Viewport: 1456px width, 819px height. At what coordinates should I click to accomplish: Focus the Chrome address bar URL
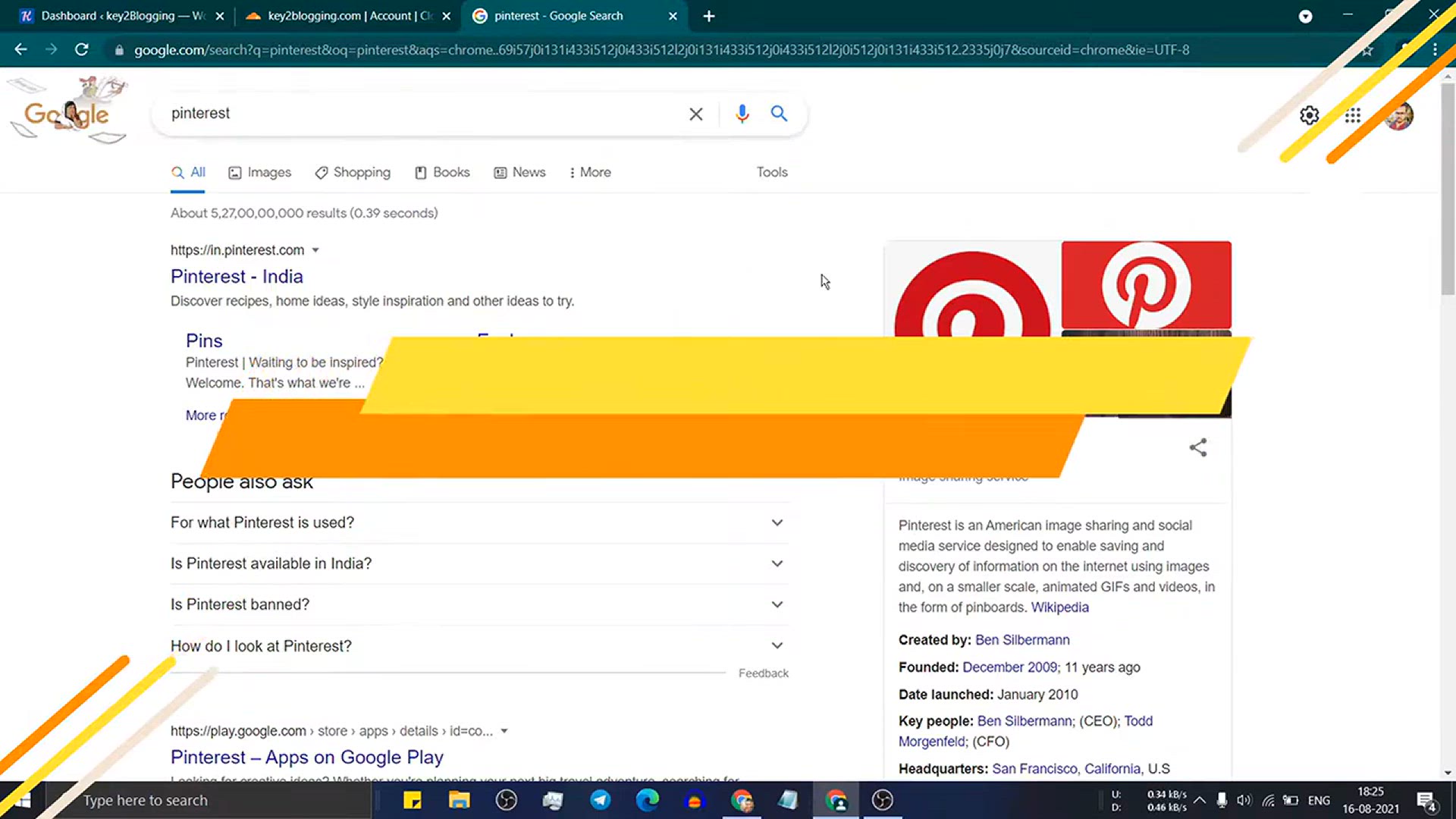(x=661, y=50)
